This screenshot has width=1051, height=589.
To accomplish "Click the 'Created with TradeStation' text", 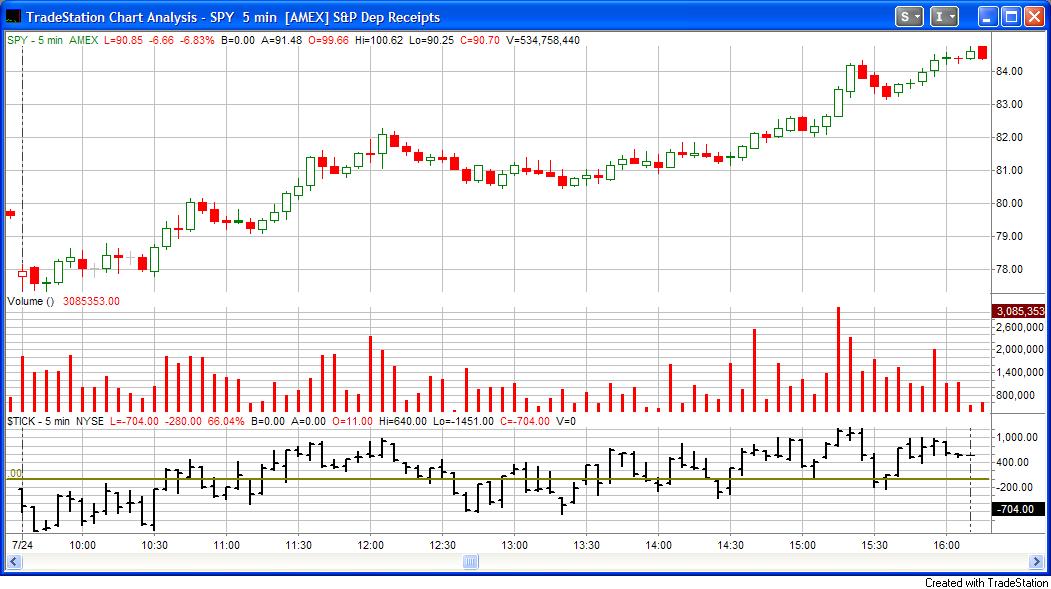I will click(986, 583).
